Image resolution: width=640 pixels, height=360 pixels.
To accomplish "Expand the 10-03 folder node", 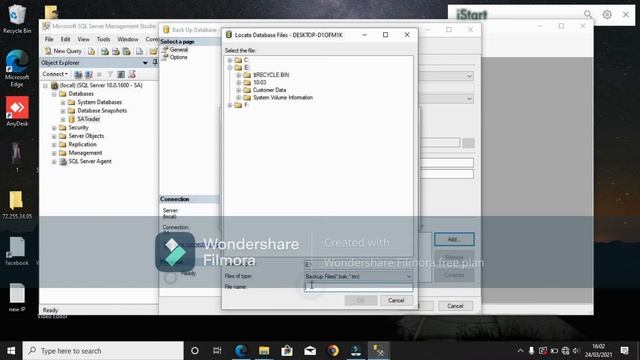I will (x=239, y=83).
